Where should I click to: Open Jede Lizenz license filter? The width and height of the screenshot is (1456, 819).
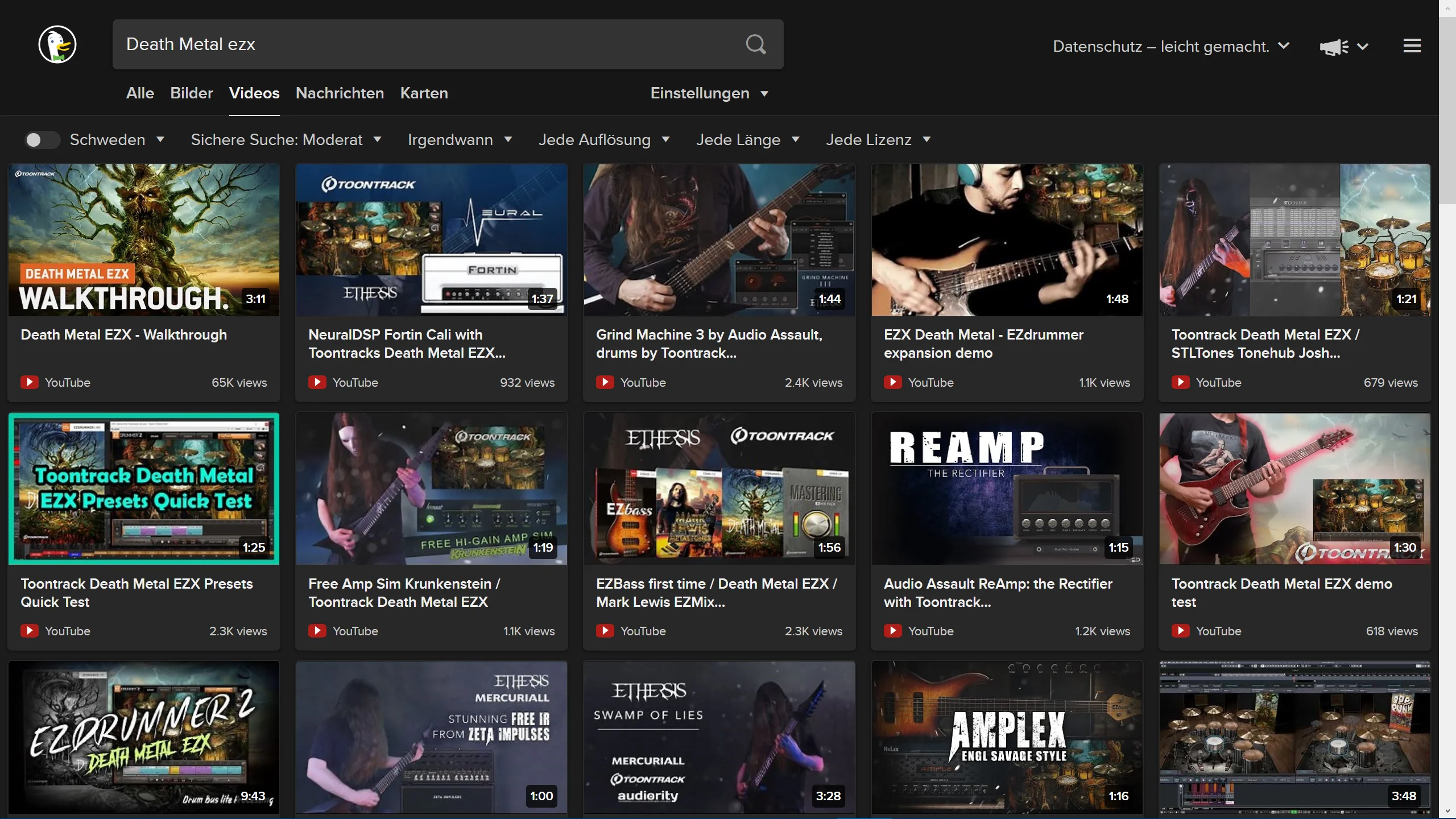point(878,140)
